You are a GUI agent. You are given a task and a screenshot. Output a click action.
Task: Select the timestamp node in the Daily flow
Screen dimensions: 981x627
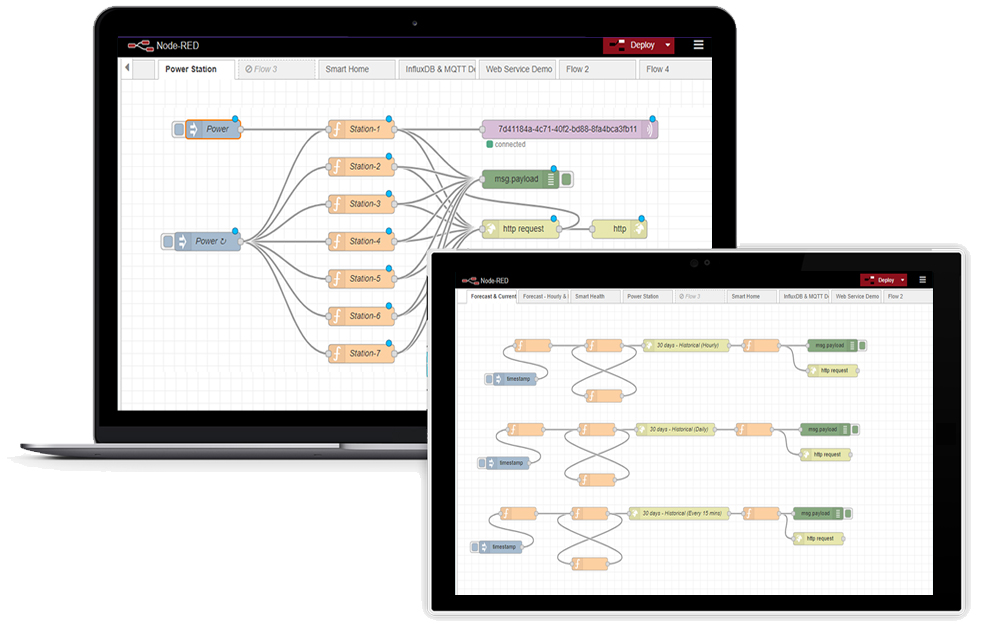pyautogui.click(x=509, y=463)
